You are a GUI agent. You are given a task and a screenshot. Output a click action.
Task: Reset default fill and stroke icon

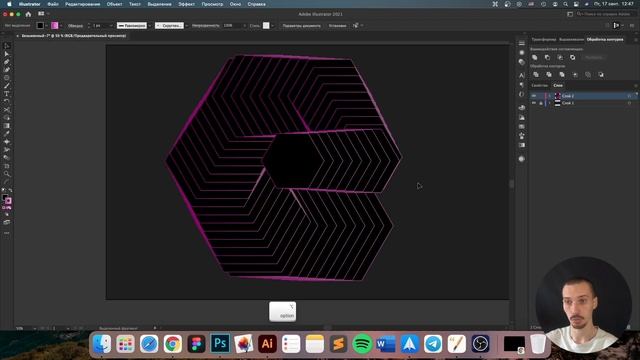[x=4, y=190]
